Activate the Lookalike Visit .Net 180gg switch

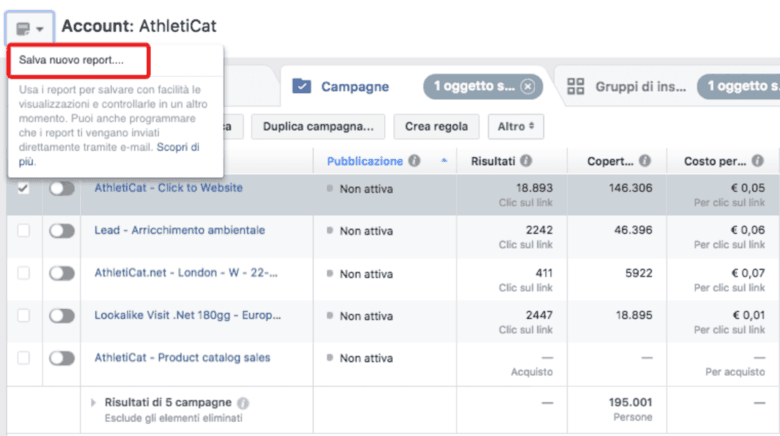point(62,316)
